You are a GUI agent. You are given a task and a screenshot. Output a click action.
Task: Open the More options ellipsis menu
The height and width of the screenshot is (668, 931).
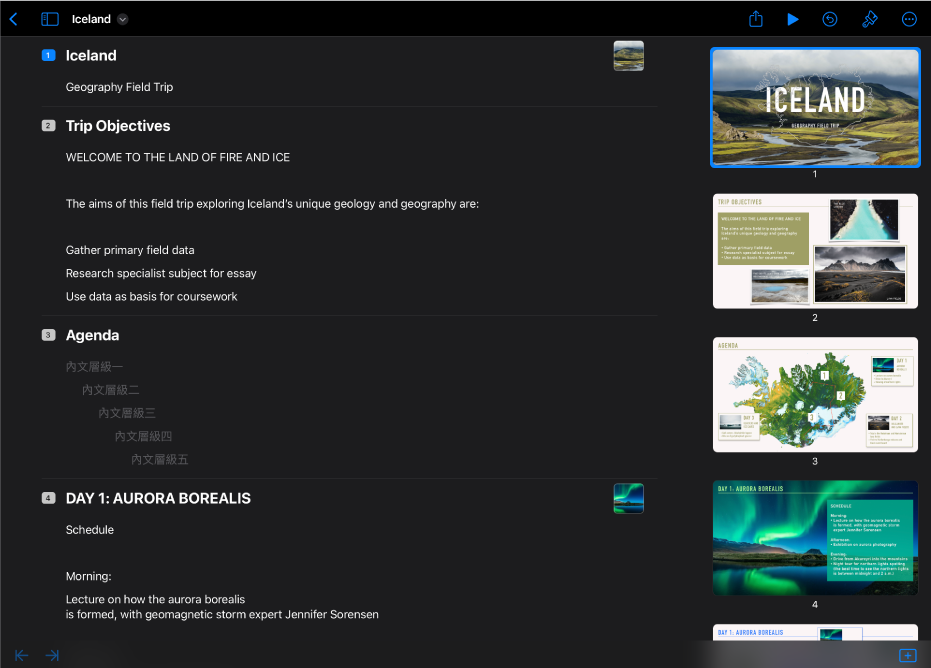908,19
